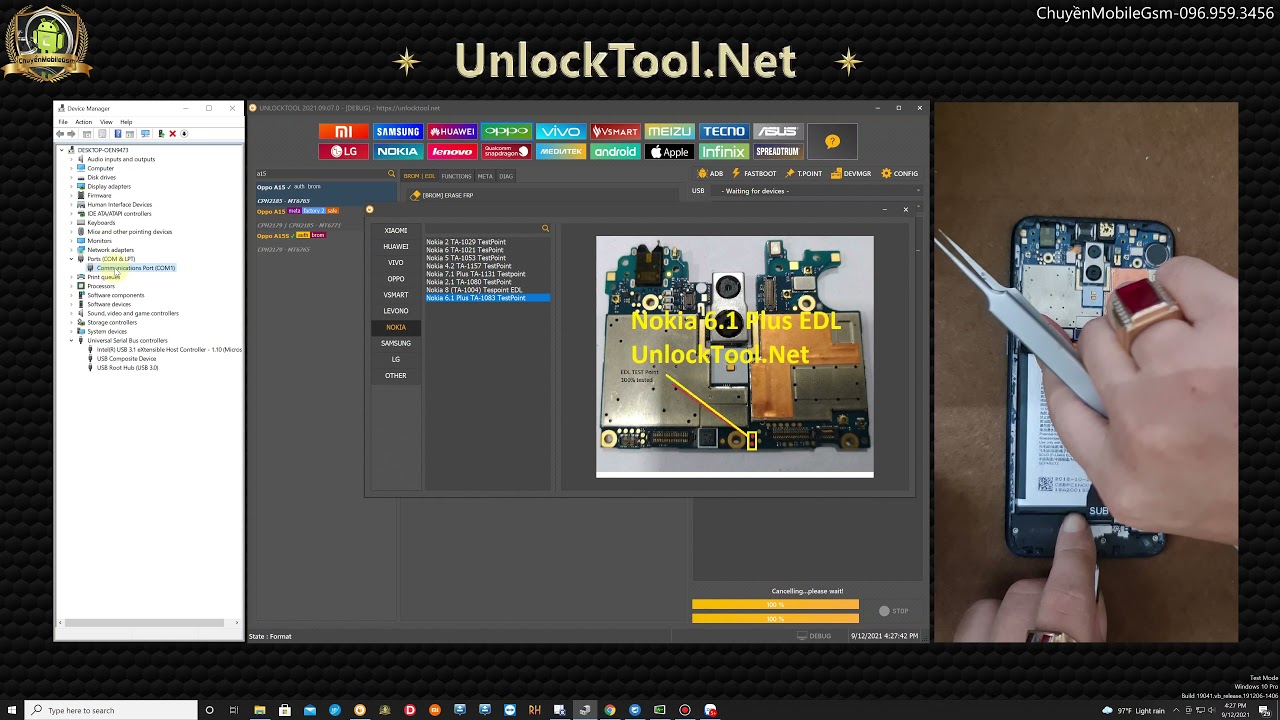Image resolution: width=1280 pixels, height=720 pixels.
Task: Open the FASTBOOT tool
Action: coord(754,174)
